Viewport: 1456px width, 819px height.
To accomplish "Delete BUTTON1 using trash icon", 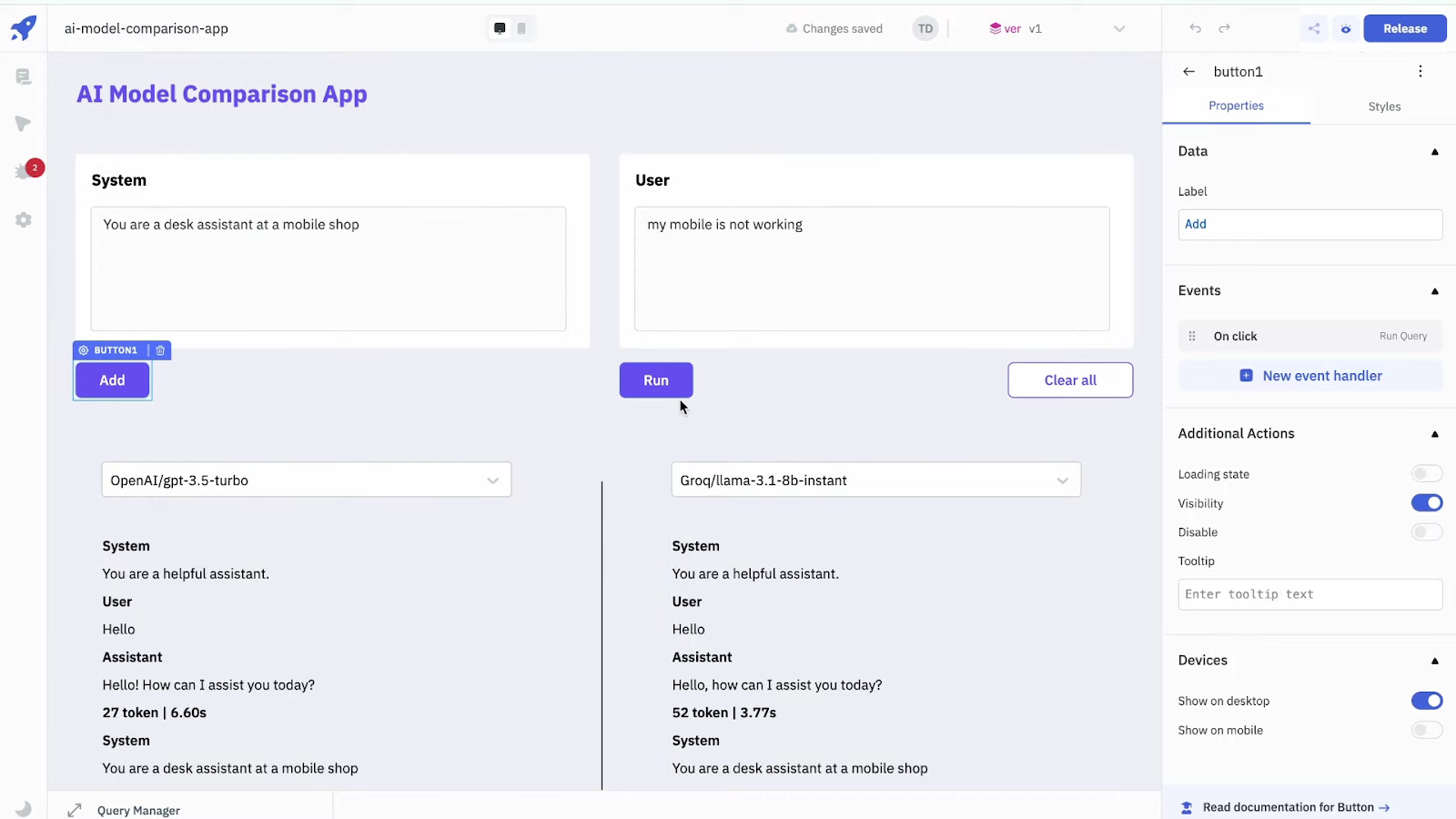I will [160, 350].
